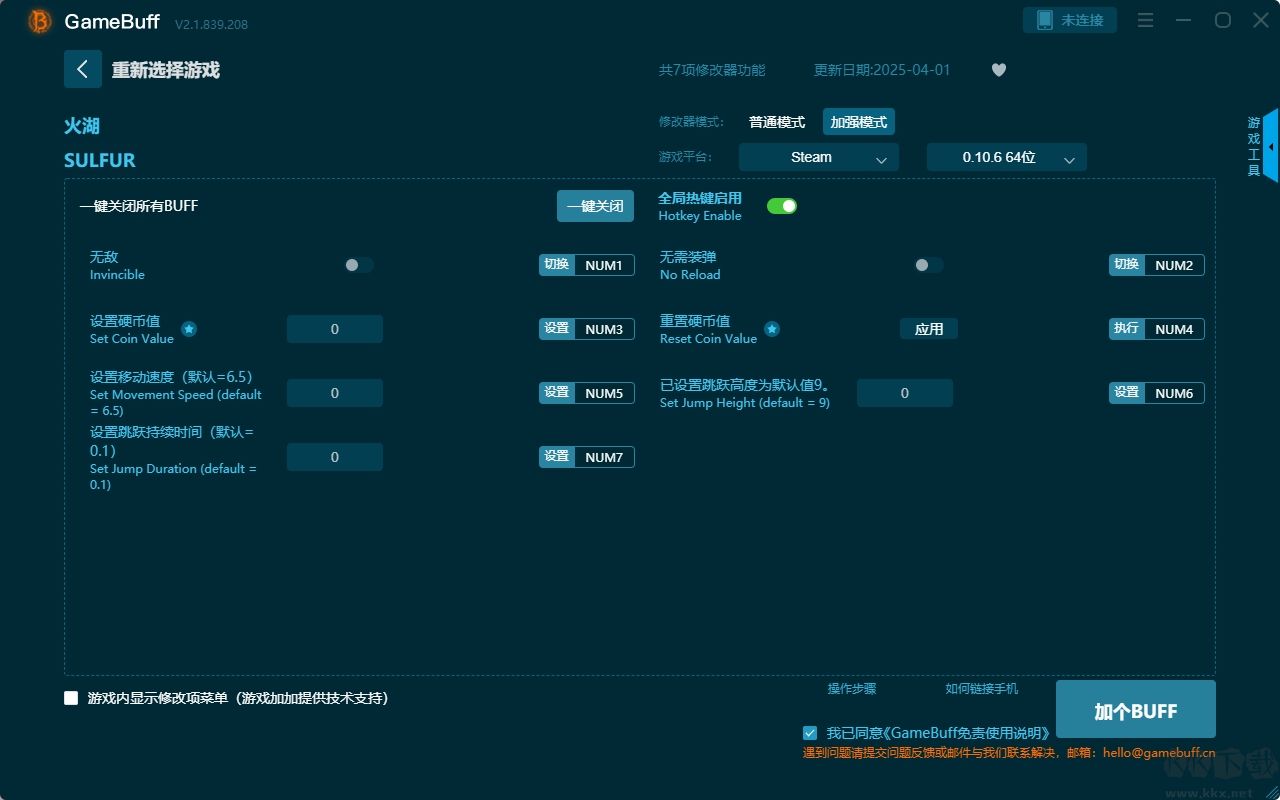
Task: Expand the game tools side panel arrow
Action: point(1270,146)
